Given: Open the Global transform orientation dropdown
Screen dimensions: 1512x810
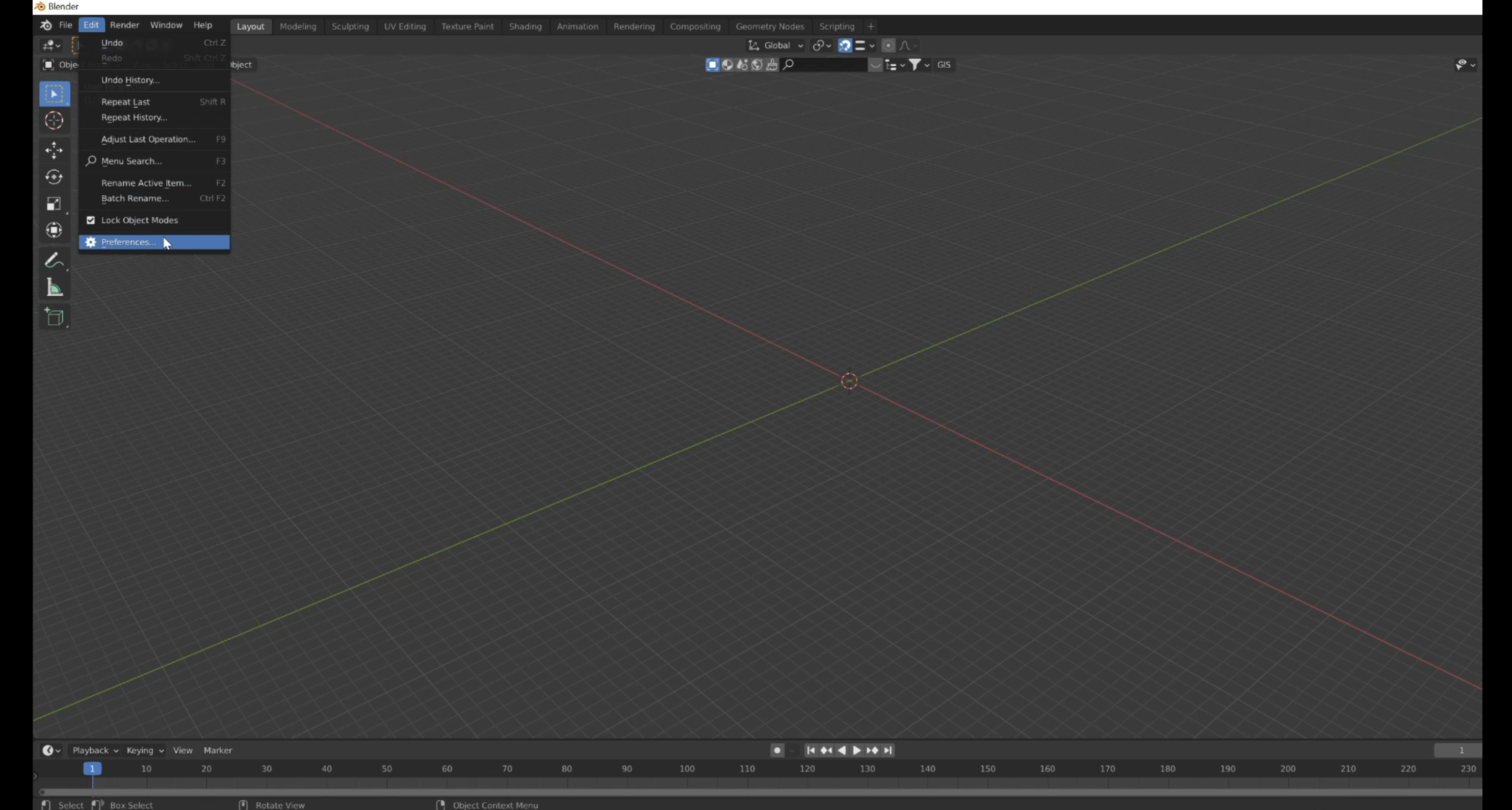Looking at the screenshot, I should [776, 46].
